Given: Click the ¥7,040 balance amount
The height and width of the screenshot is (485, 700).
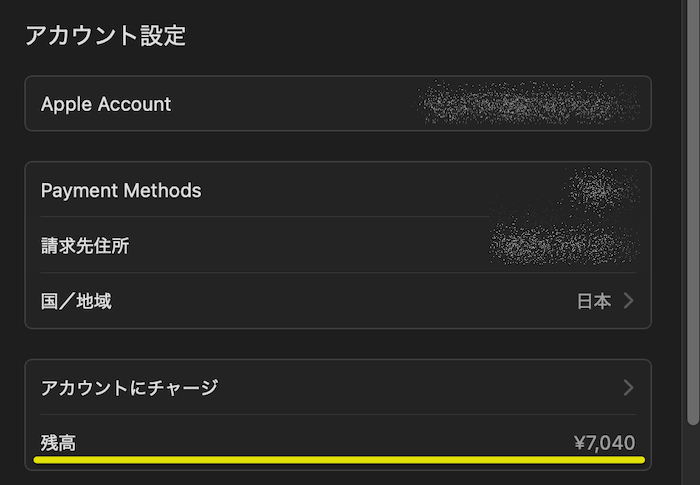Looking at the screenshot, I should coord(604,443).
